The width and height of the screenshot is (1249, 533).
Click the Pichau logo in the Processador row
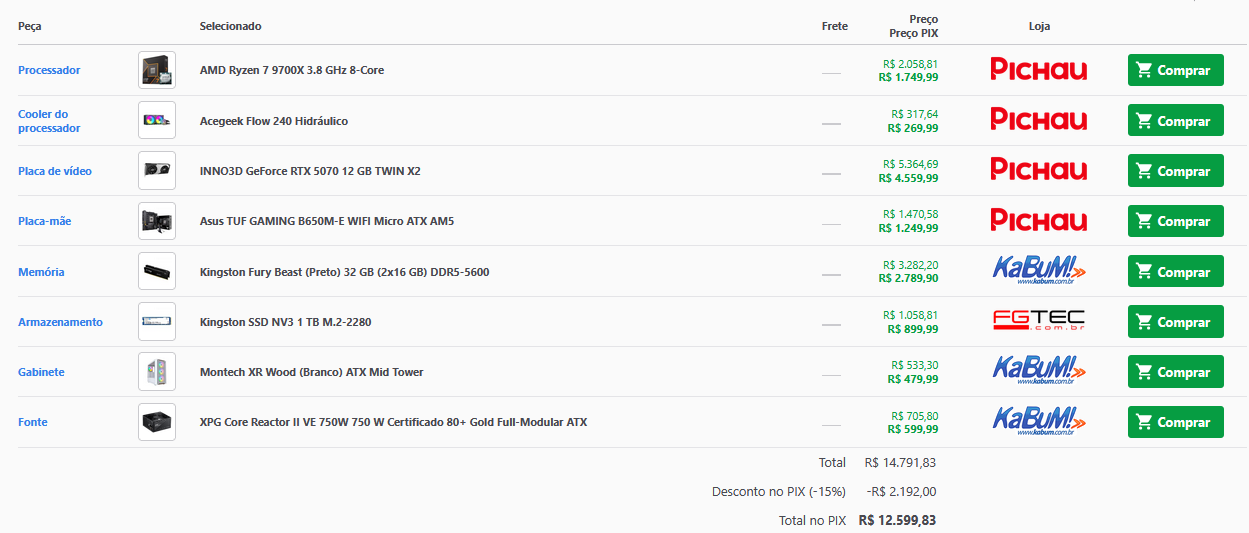[1038, 69]
